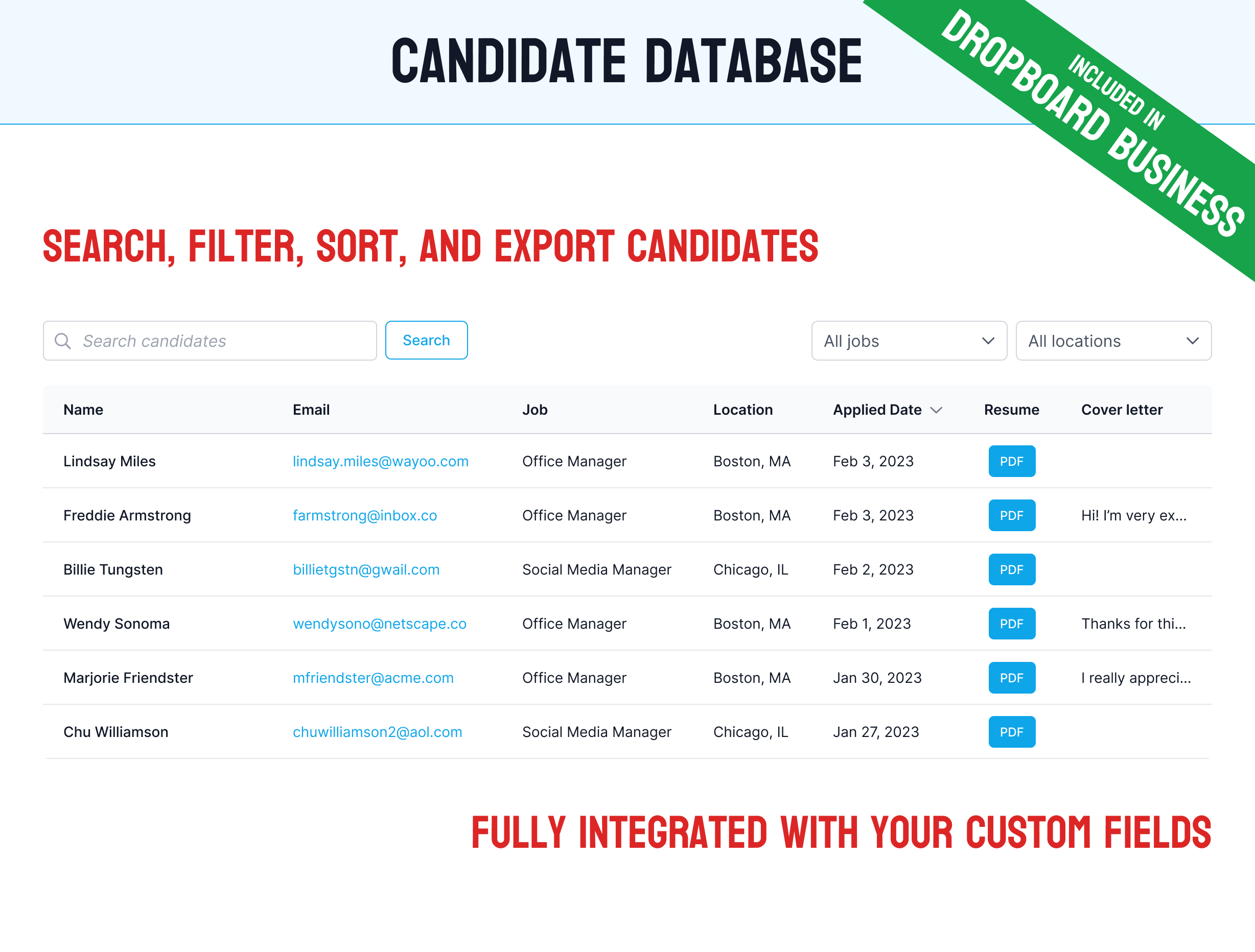The height and width of the screenshot is (952, 1255).
Task: View Marjorie Friendster's cover letter text
Action: pyautogui.click(x=1136, y=678)
